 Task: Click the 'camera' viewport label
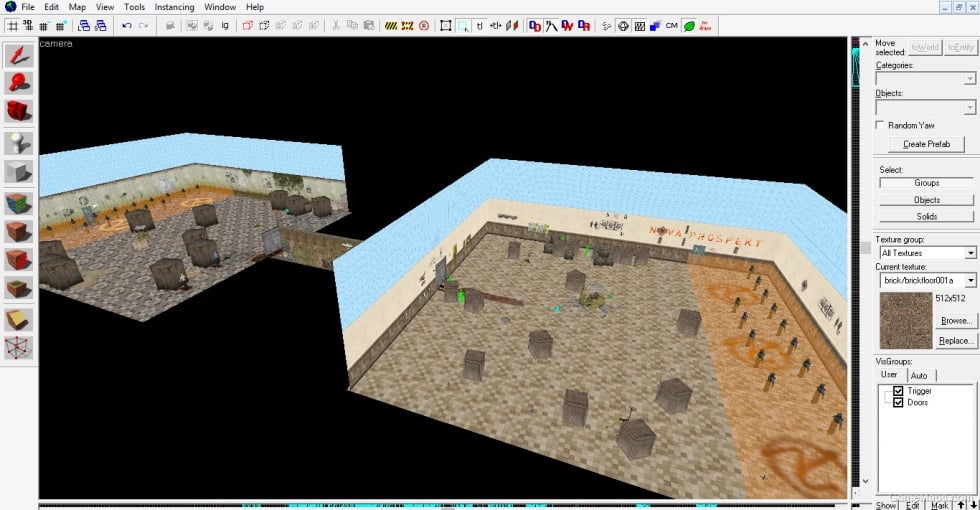coord(56,44)
